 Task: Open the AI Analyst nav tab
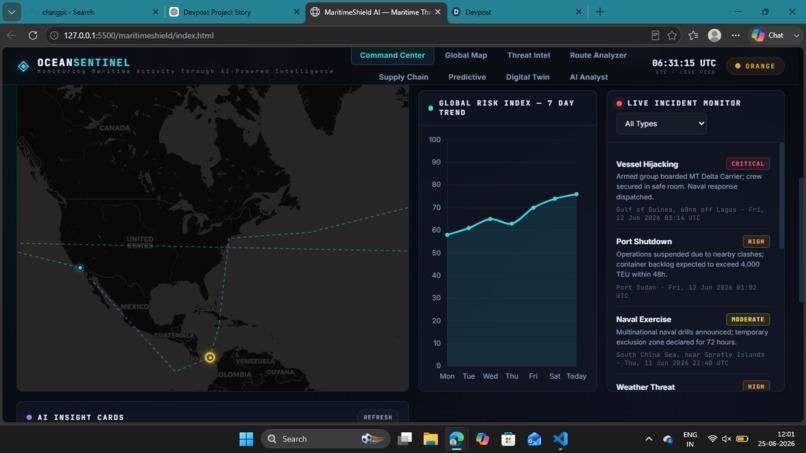coord(589,77)
